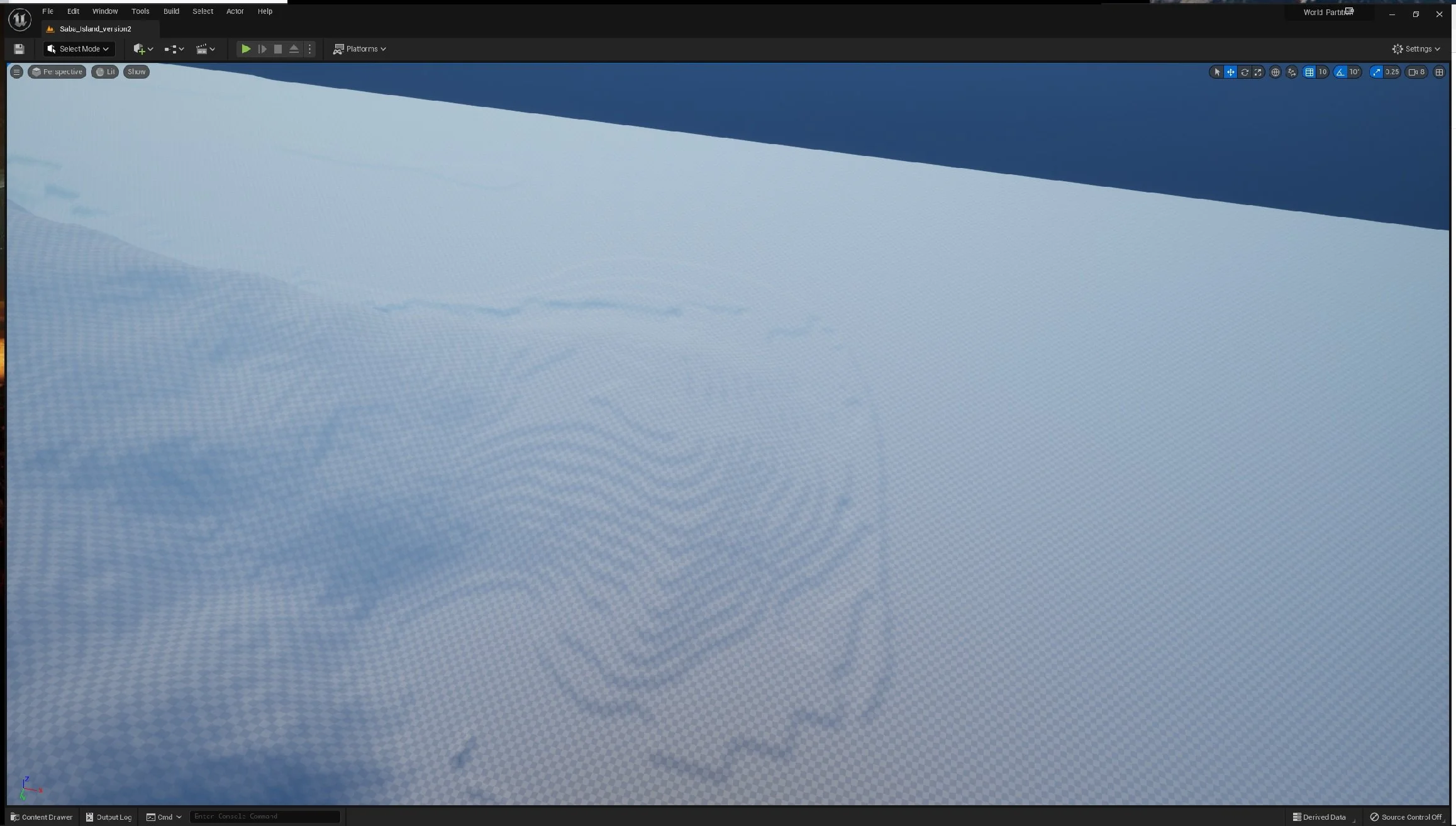Click the surface snapping icon

tap(1292, 72)
